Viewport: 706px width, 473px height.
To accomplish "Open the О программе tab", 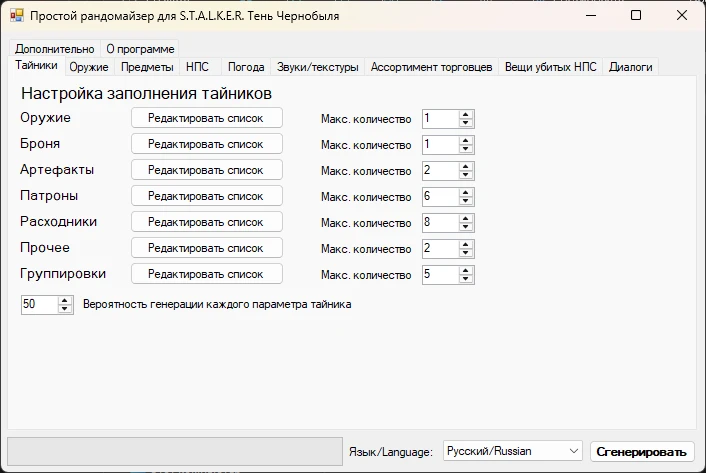I will click(x=140, y=49).
